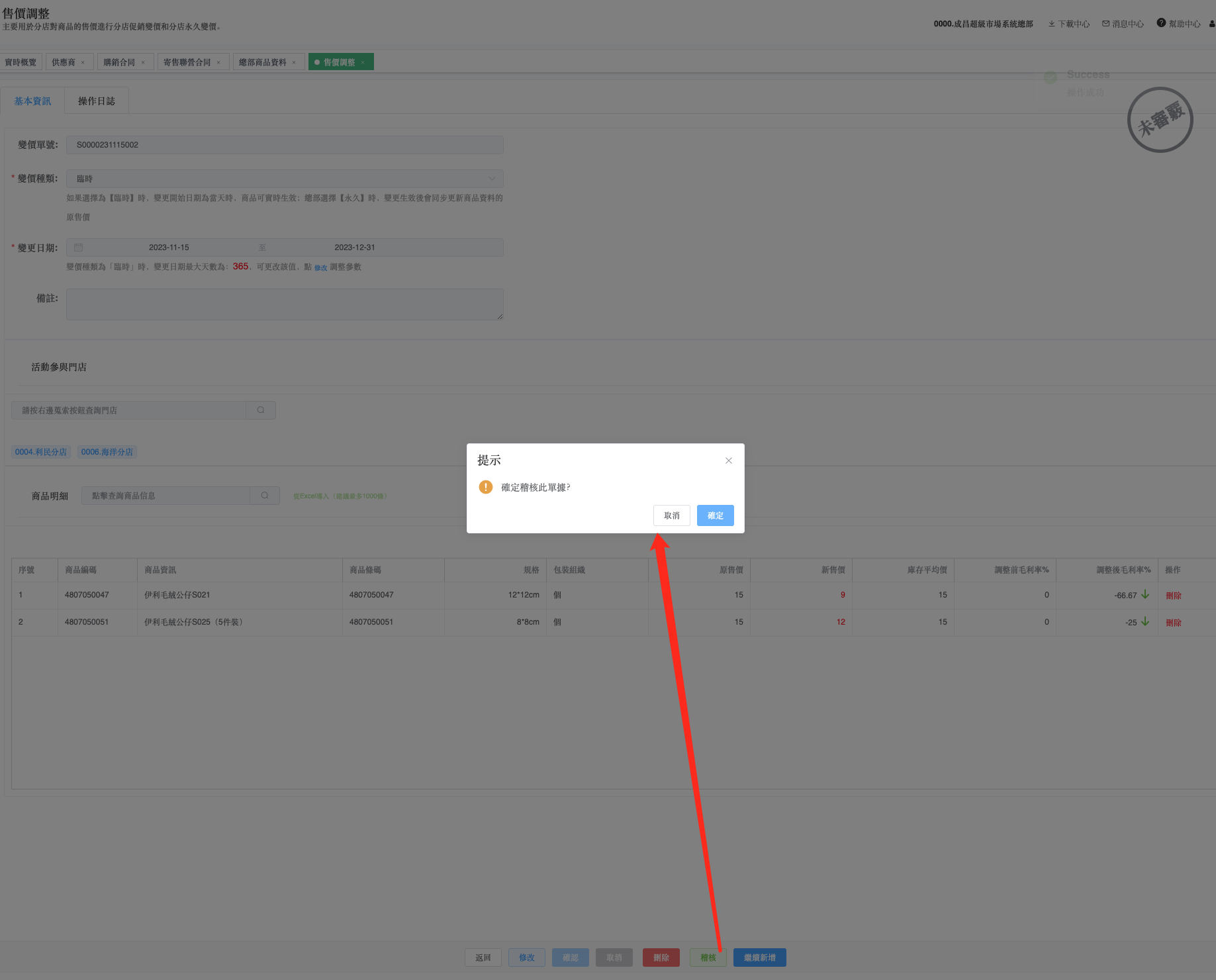
Task: Select the 0004.利民分店 store tag
Action: 41,452
